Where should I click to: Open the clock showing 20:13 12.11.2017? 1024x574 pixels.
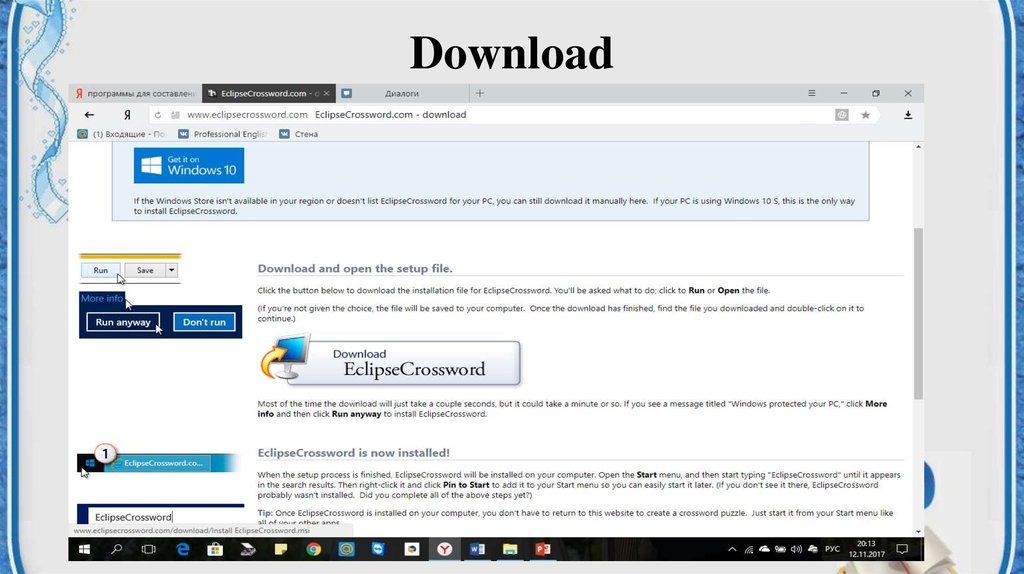(867, 549)
